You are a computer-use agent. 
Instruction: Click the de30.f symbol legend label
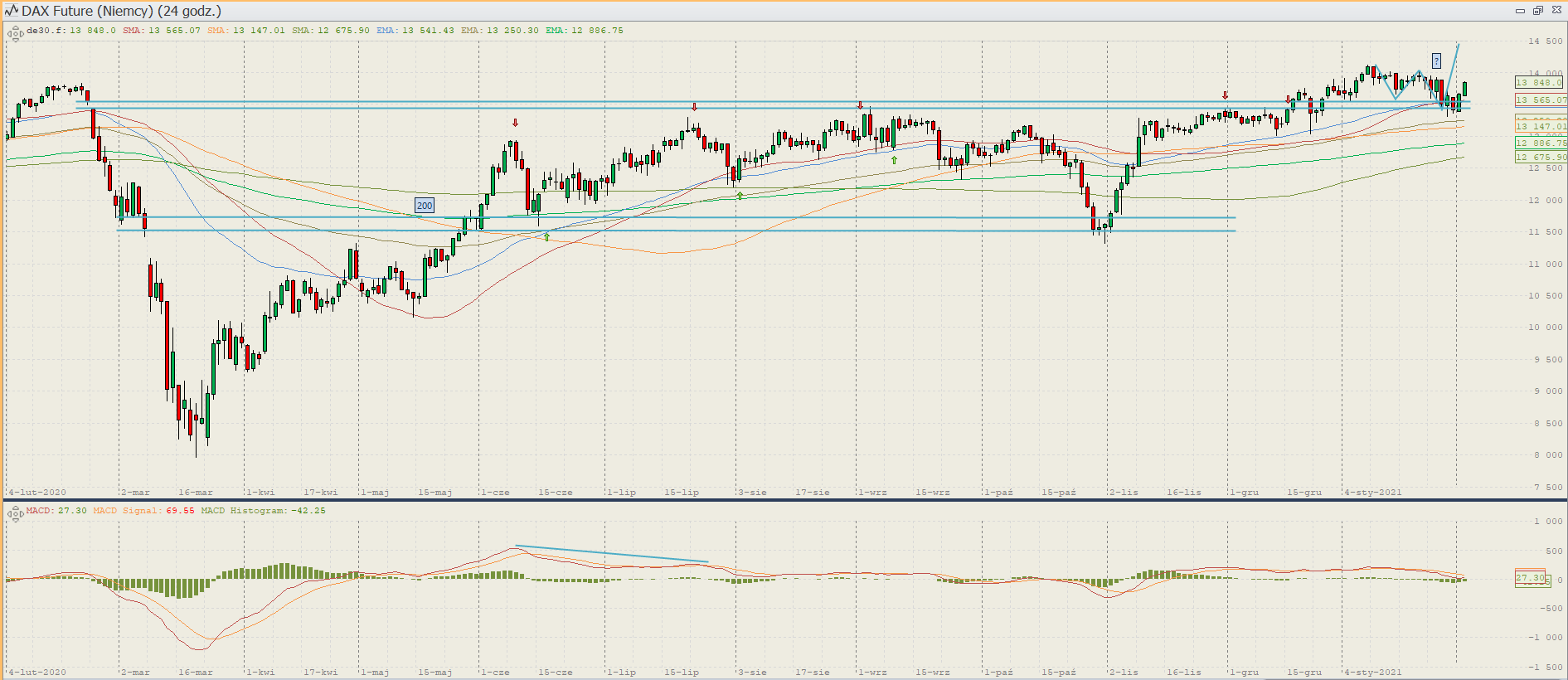click(x=45, y=31)
